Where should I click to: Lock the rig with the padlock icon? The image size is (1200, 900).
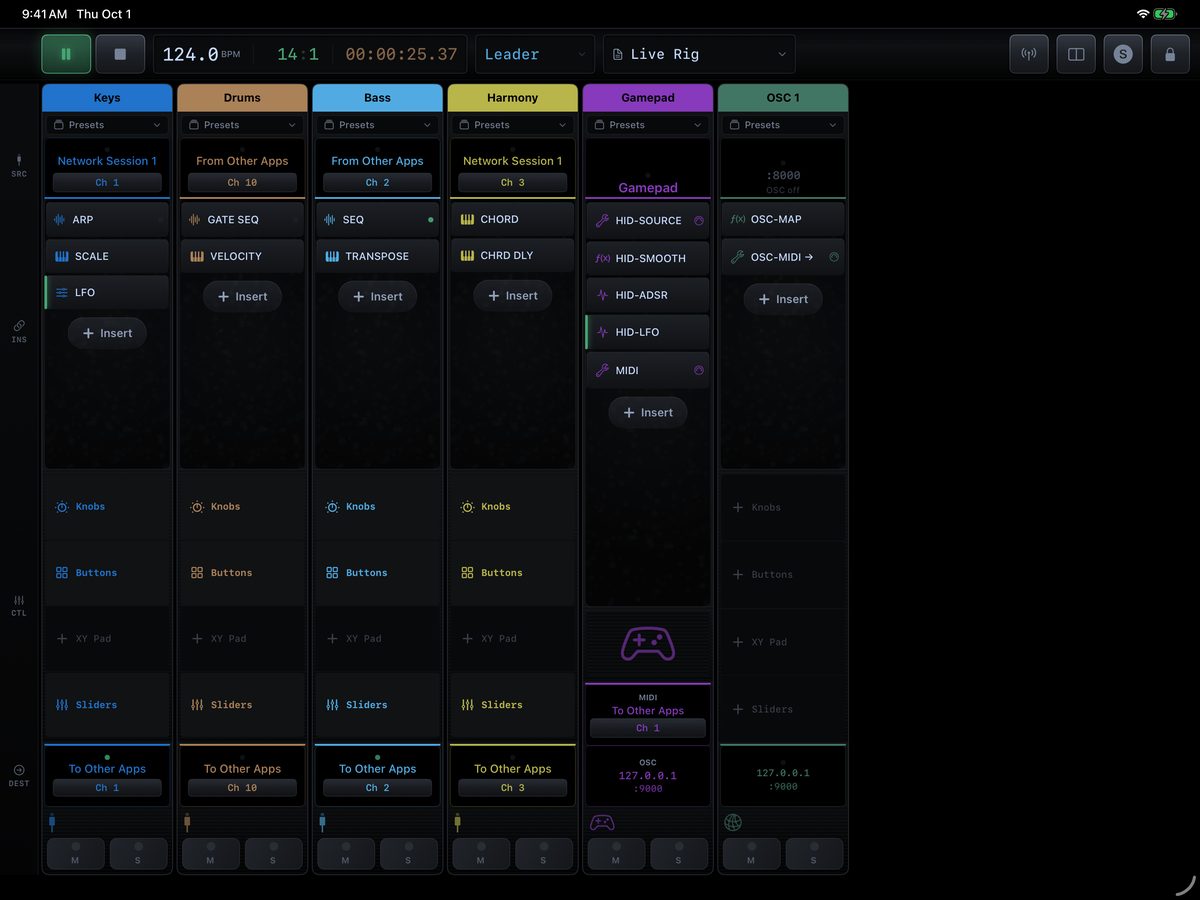click(1170, 54)
